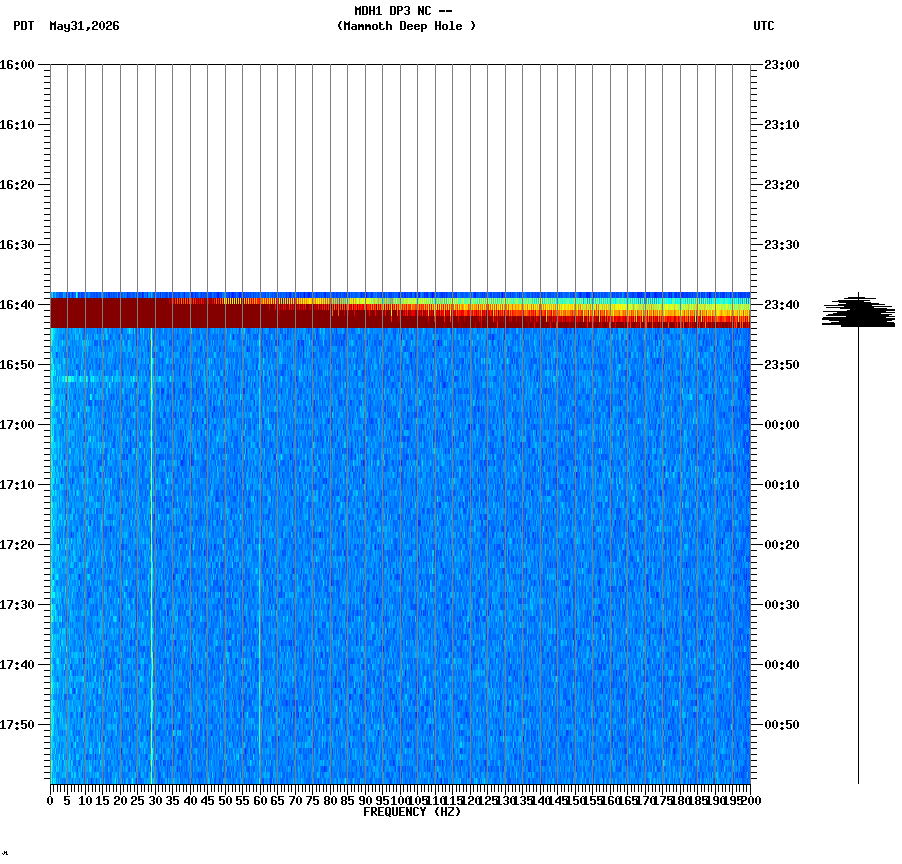This screenshot has height=864, width=902.
Task: Click the 23:10 UTC time label
Action: (782, 125)
